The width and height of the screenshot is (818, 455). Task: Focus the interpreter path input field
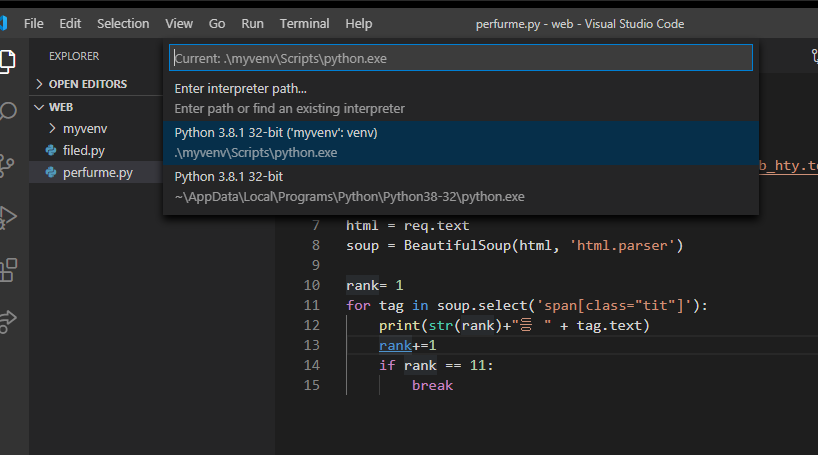[461, 58]
